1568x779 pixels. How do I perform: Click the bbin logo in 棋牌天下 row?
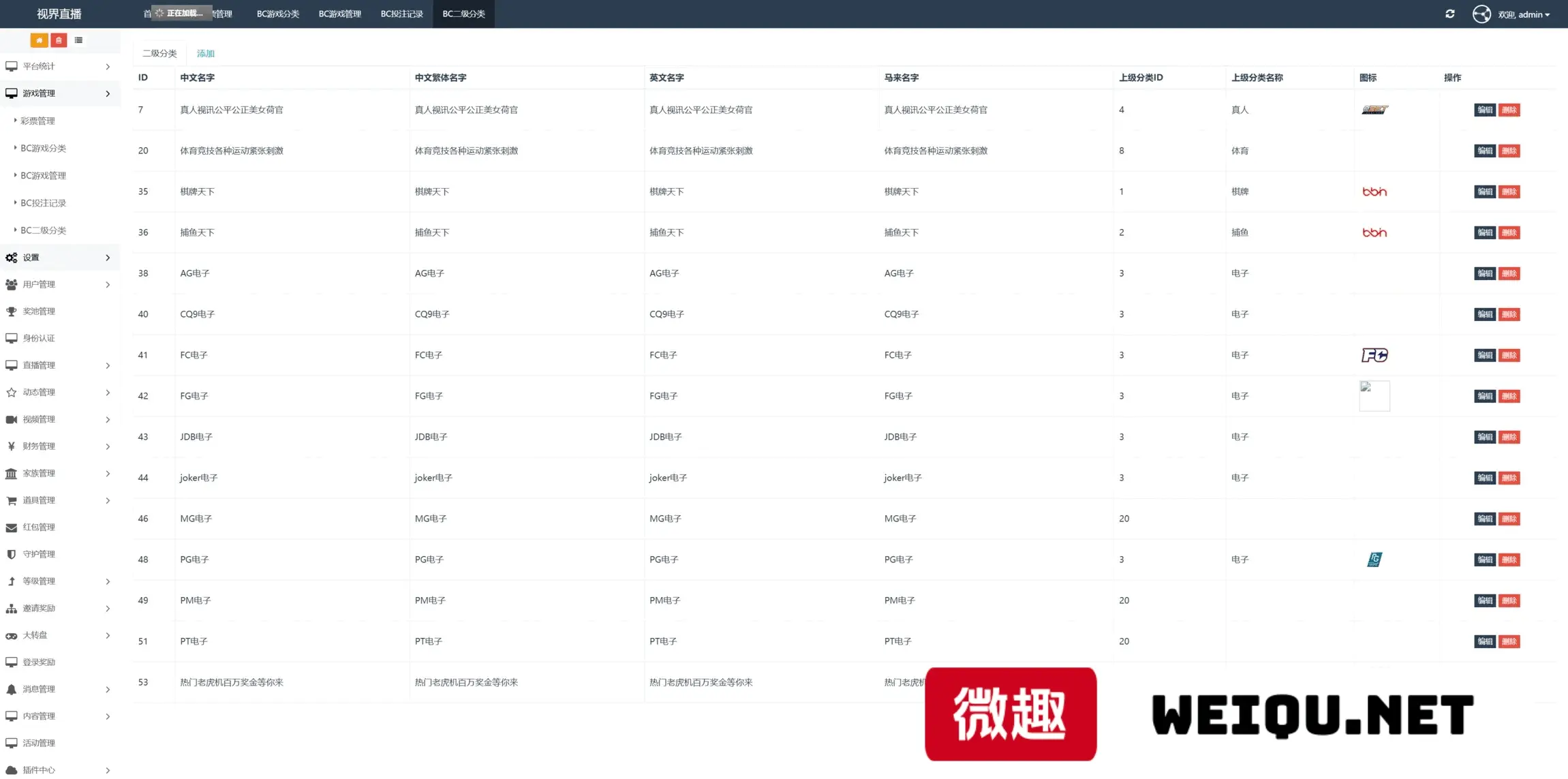tap(1374, 192)
